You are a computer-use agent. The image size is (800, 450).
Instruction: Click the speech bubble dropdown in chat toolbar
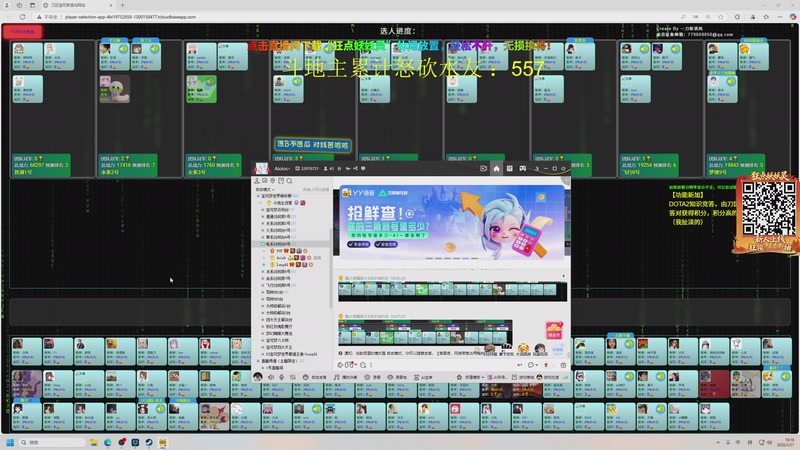(531, 365)
